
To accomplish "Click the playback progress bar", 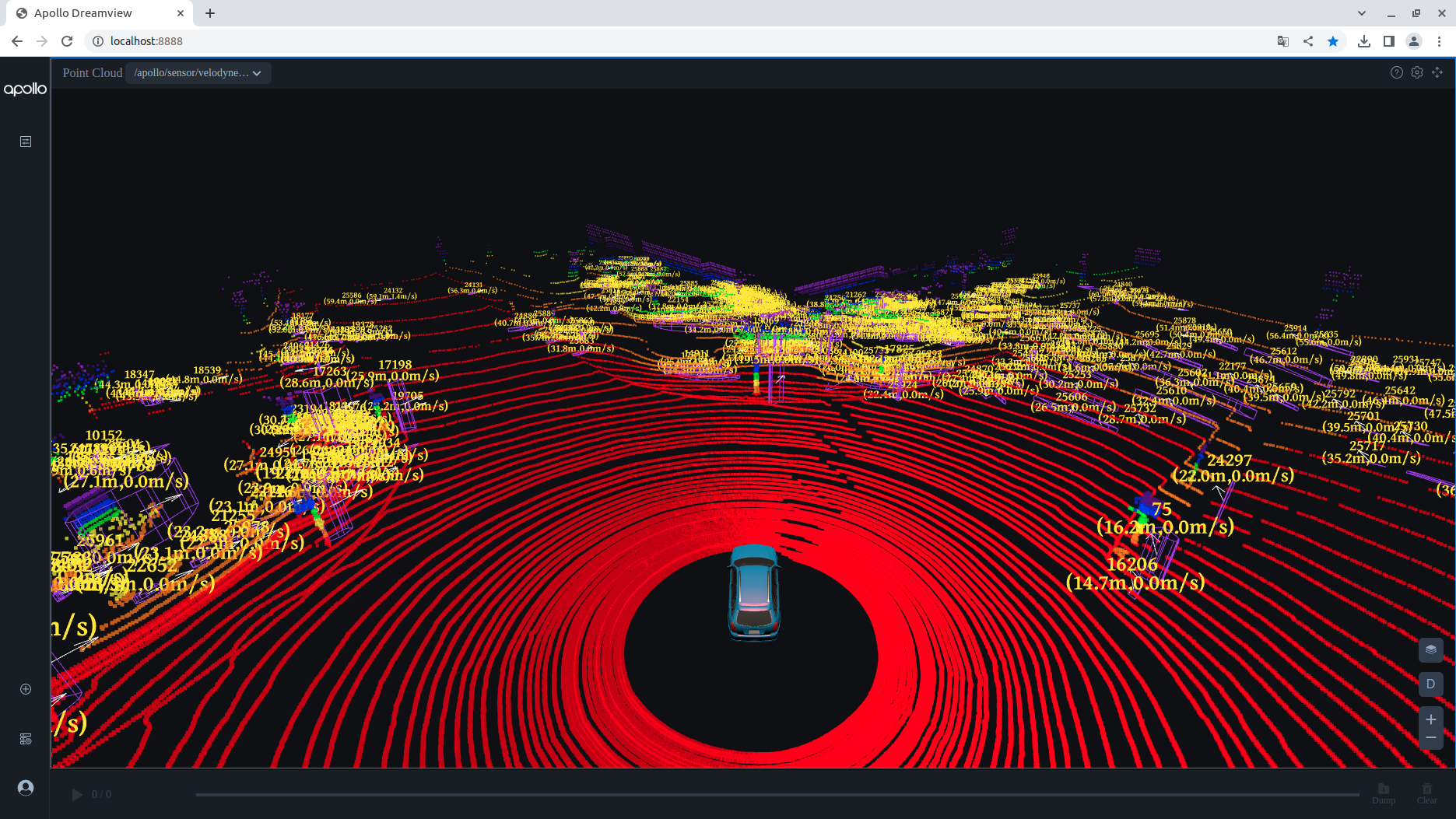I will click(x=777, y=794).
